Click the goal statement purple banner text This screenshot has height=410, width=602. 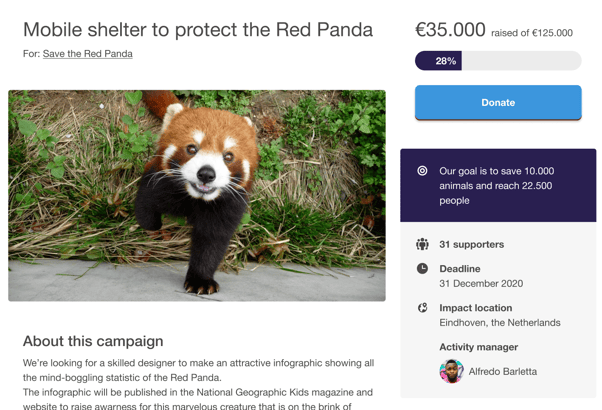click(x=496, y=186)
